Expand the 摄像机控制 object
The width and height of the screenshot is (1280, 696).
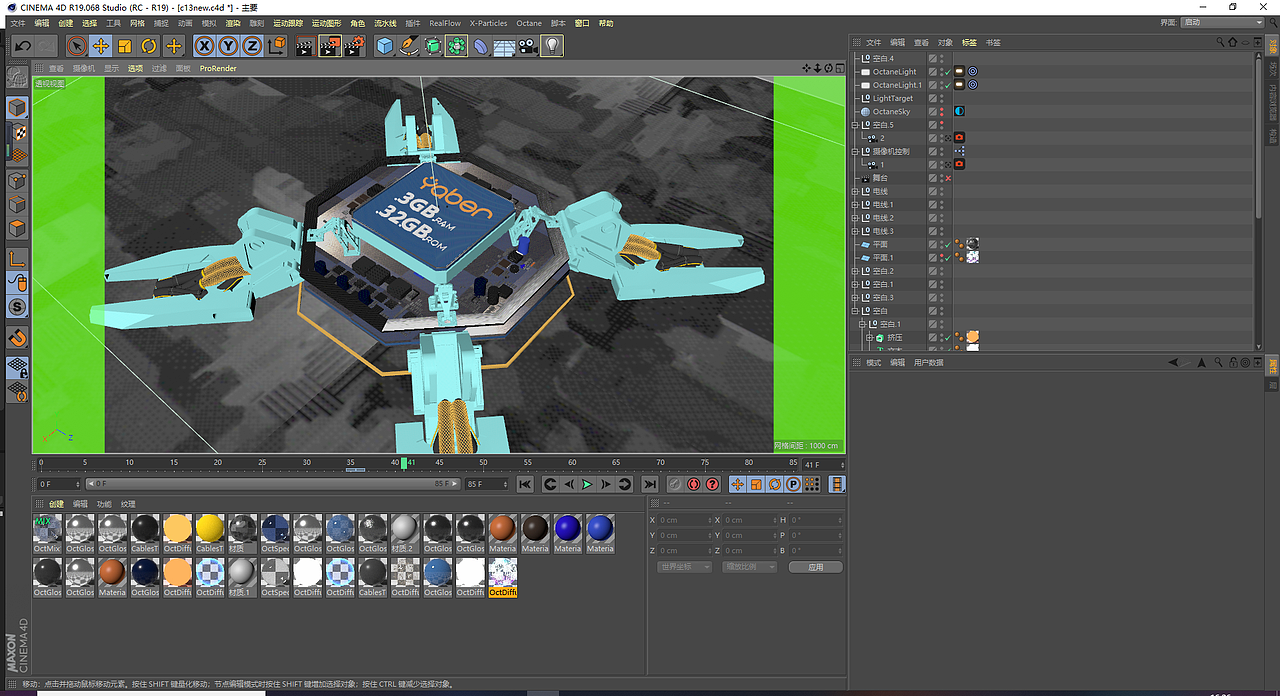855,151
